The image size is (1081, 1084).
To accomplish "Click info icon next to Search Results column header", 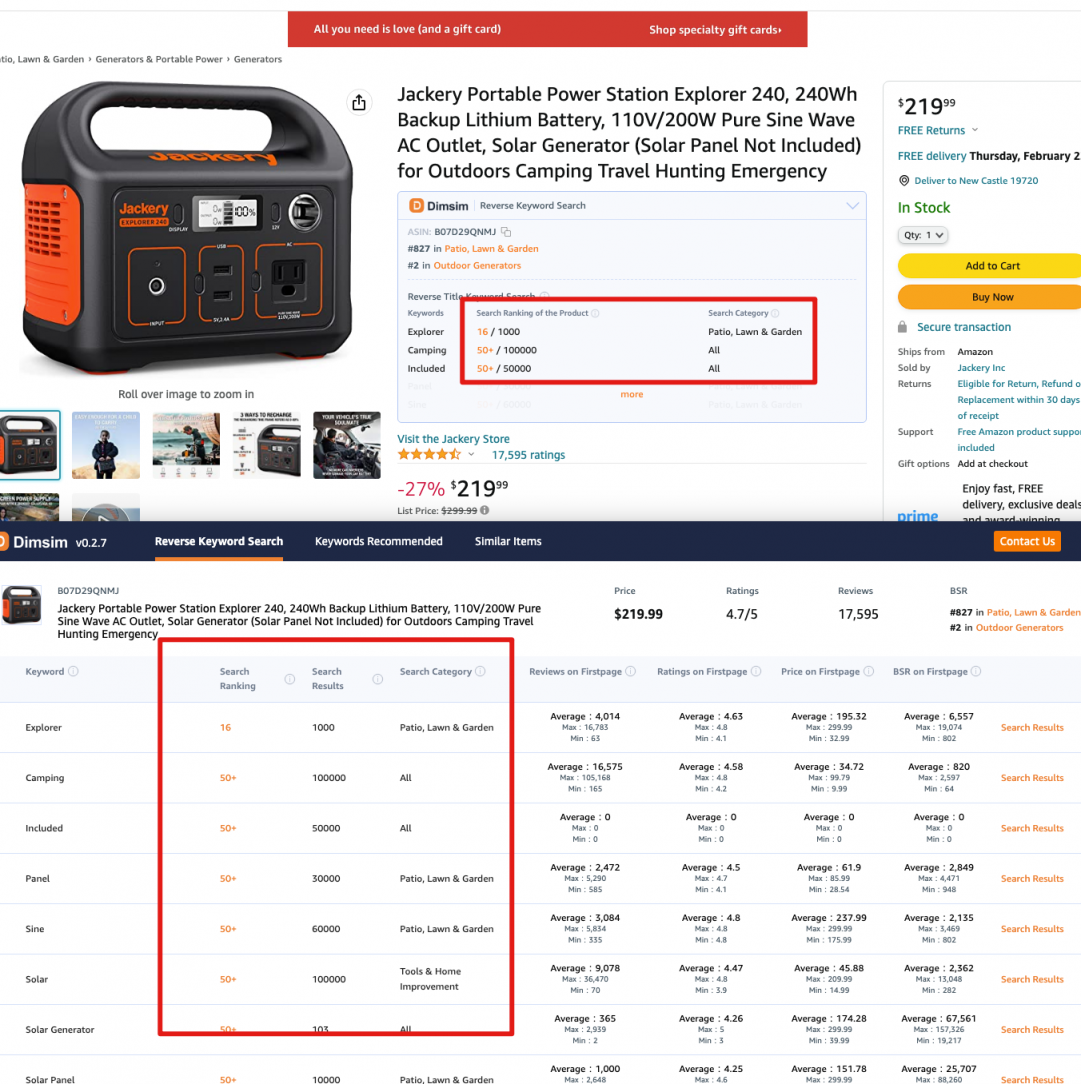I will tap(377, 679).
